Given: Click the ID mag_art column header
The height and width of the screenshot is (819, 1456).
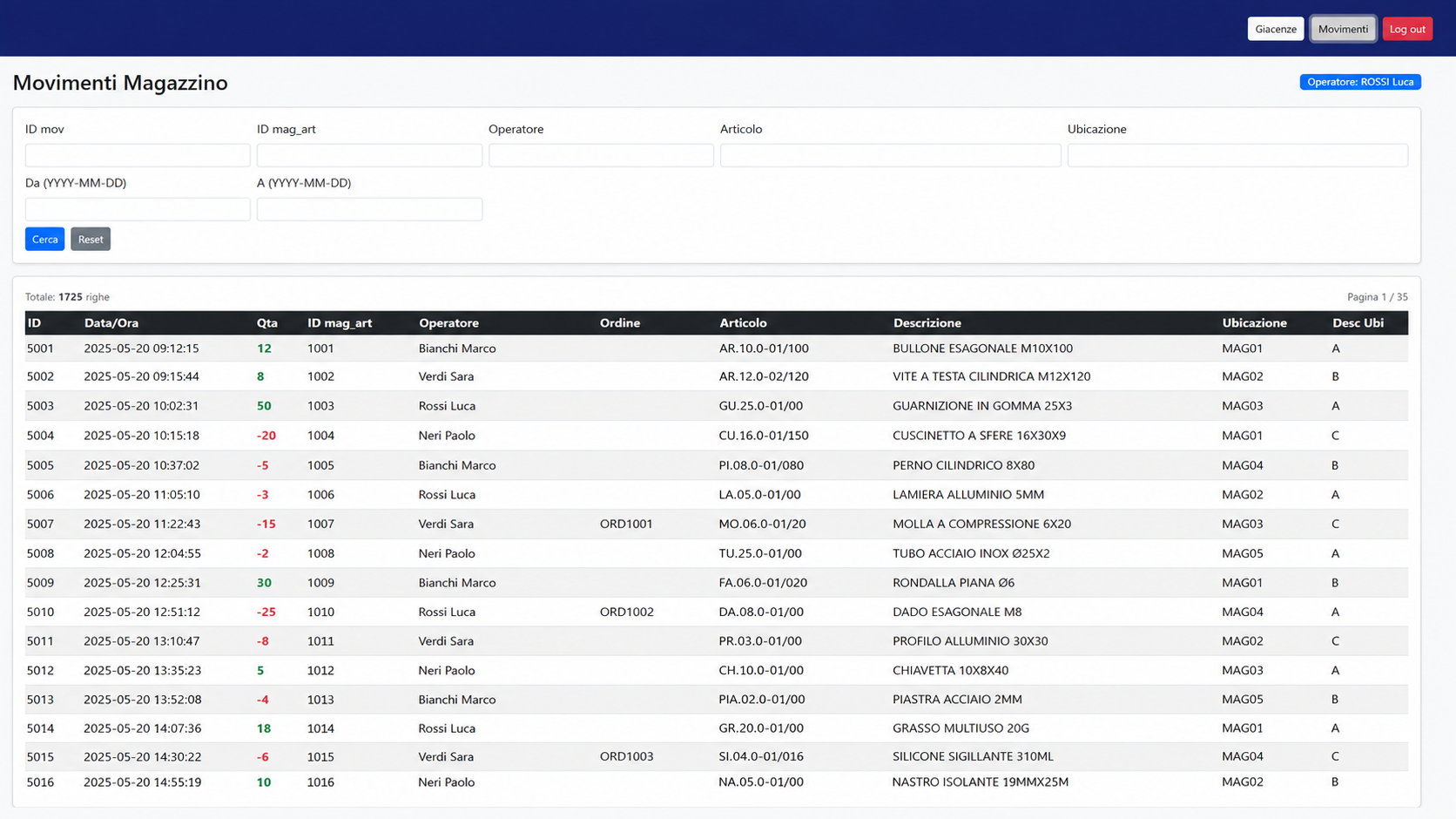Looking at the screenshot, I should [x=340, y=322].
